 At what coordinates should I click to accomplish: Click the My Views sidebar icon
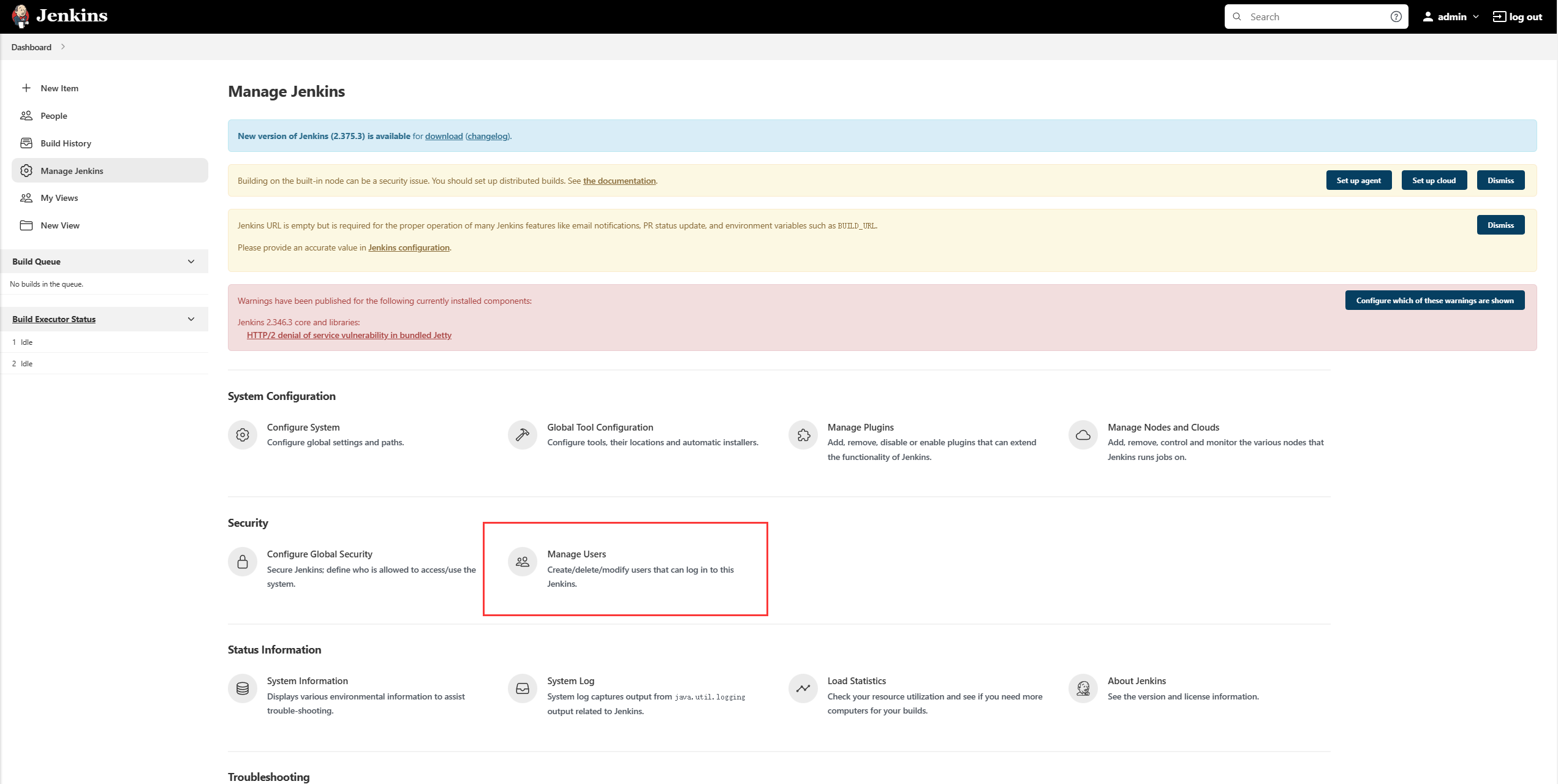tap(26, 198)
